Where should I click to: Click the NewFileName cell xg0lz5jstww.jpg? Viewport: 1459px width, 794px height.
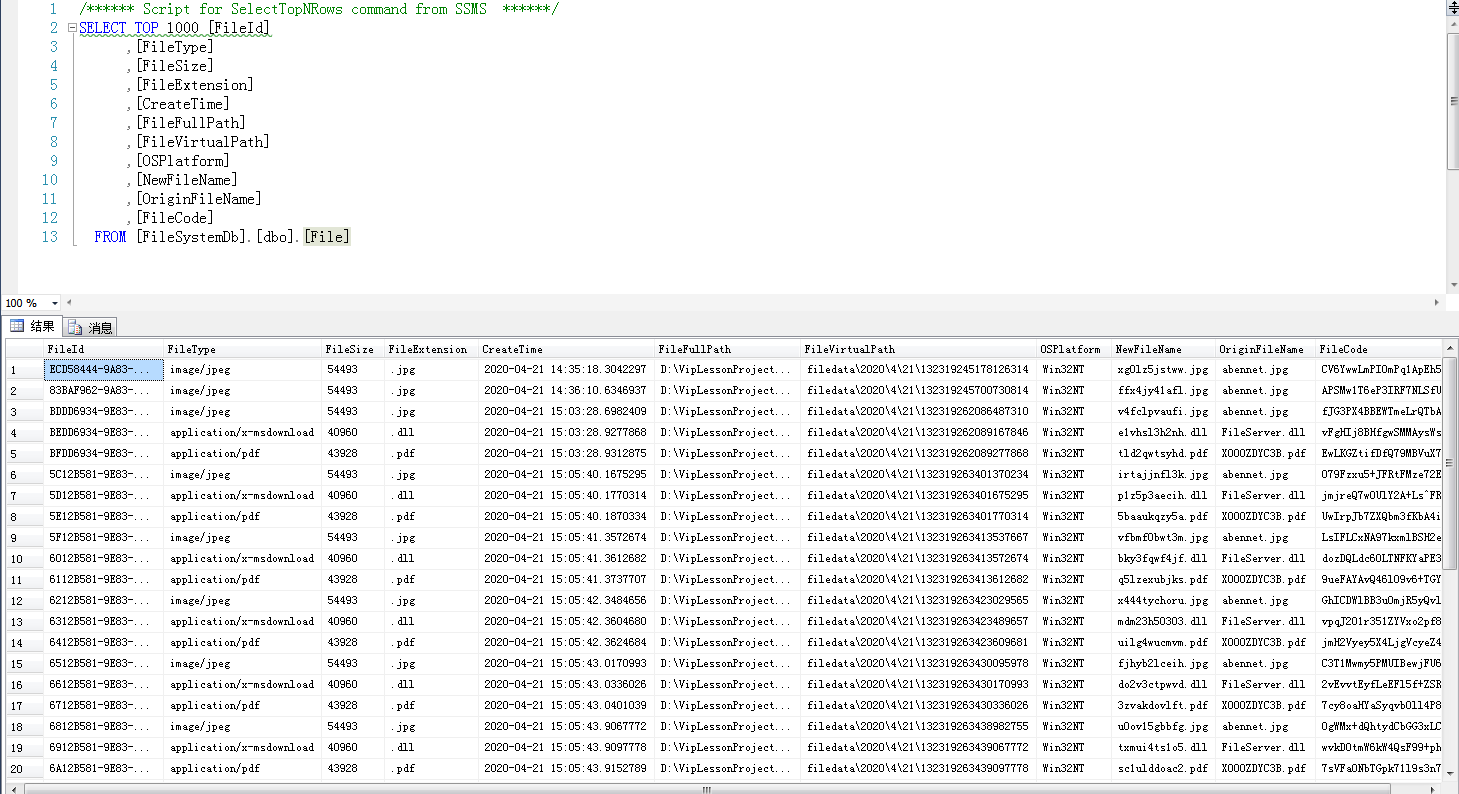tap(1163, 369)
